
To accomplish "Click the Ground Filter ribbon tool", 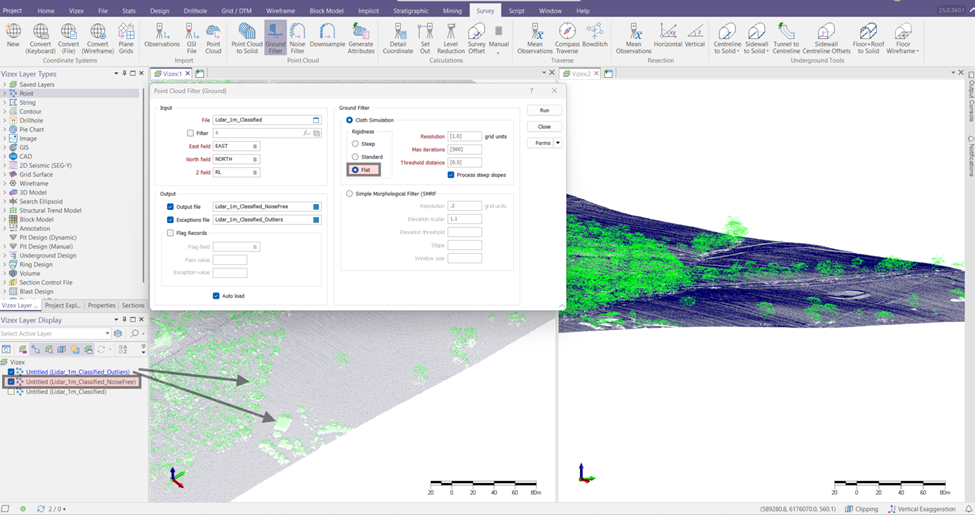I will point(275,38).
